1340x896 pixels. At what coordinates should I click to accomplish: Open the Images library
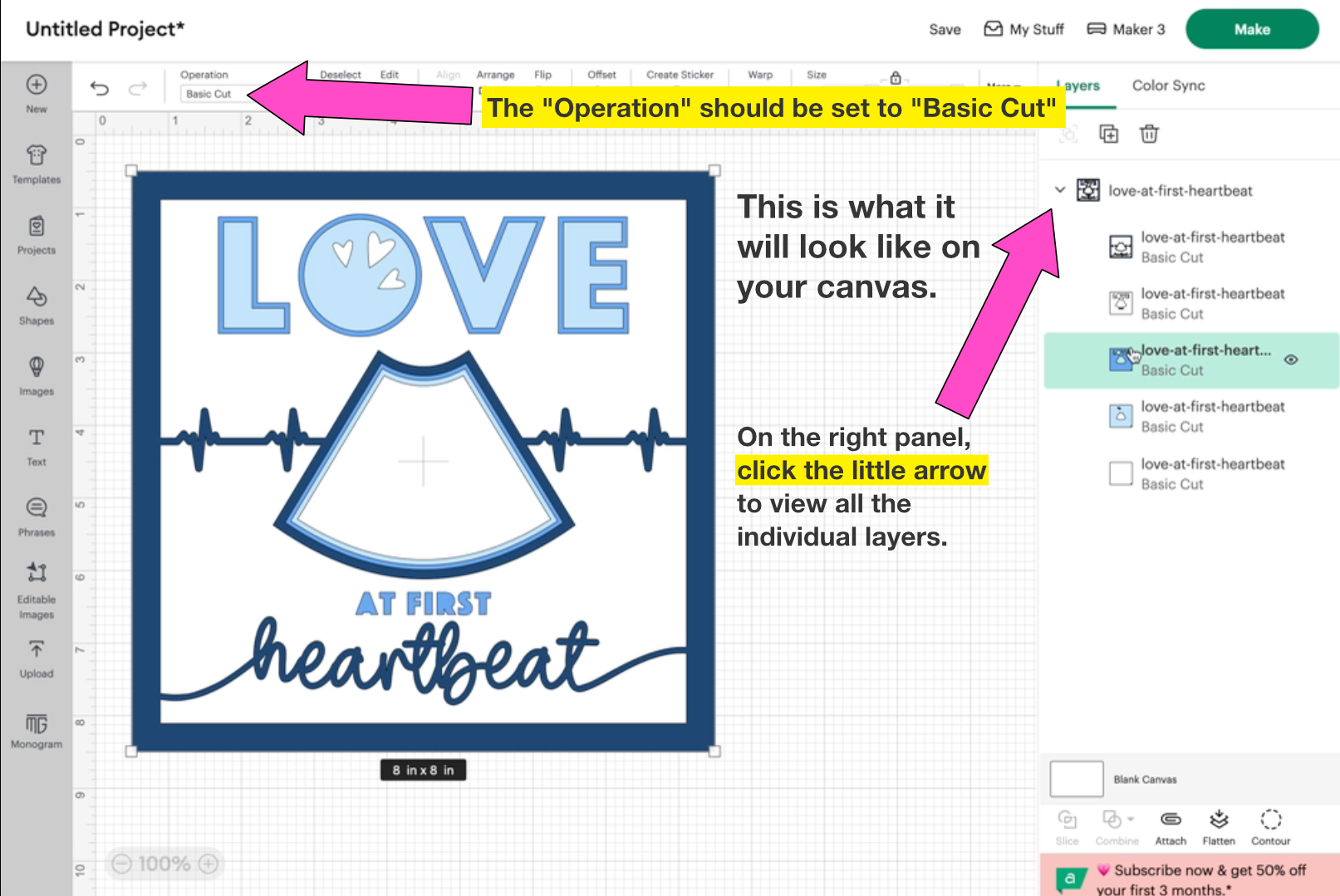37,375
